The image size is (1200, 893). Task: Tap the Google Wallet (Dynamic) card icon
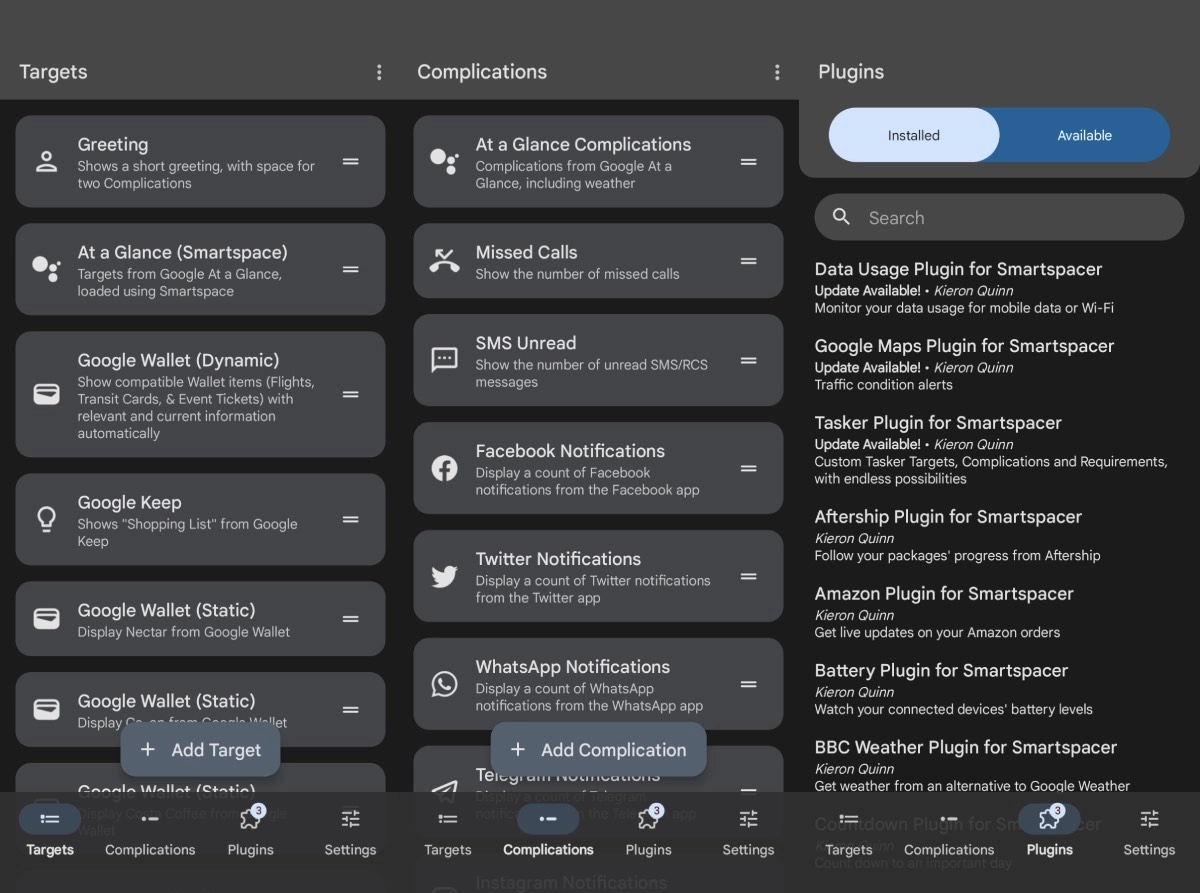pyautogui.click(x=46, y=395)
